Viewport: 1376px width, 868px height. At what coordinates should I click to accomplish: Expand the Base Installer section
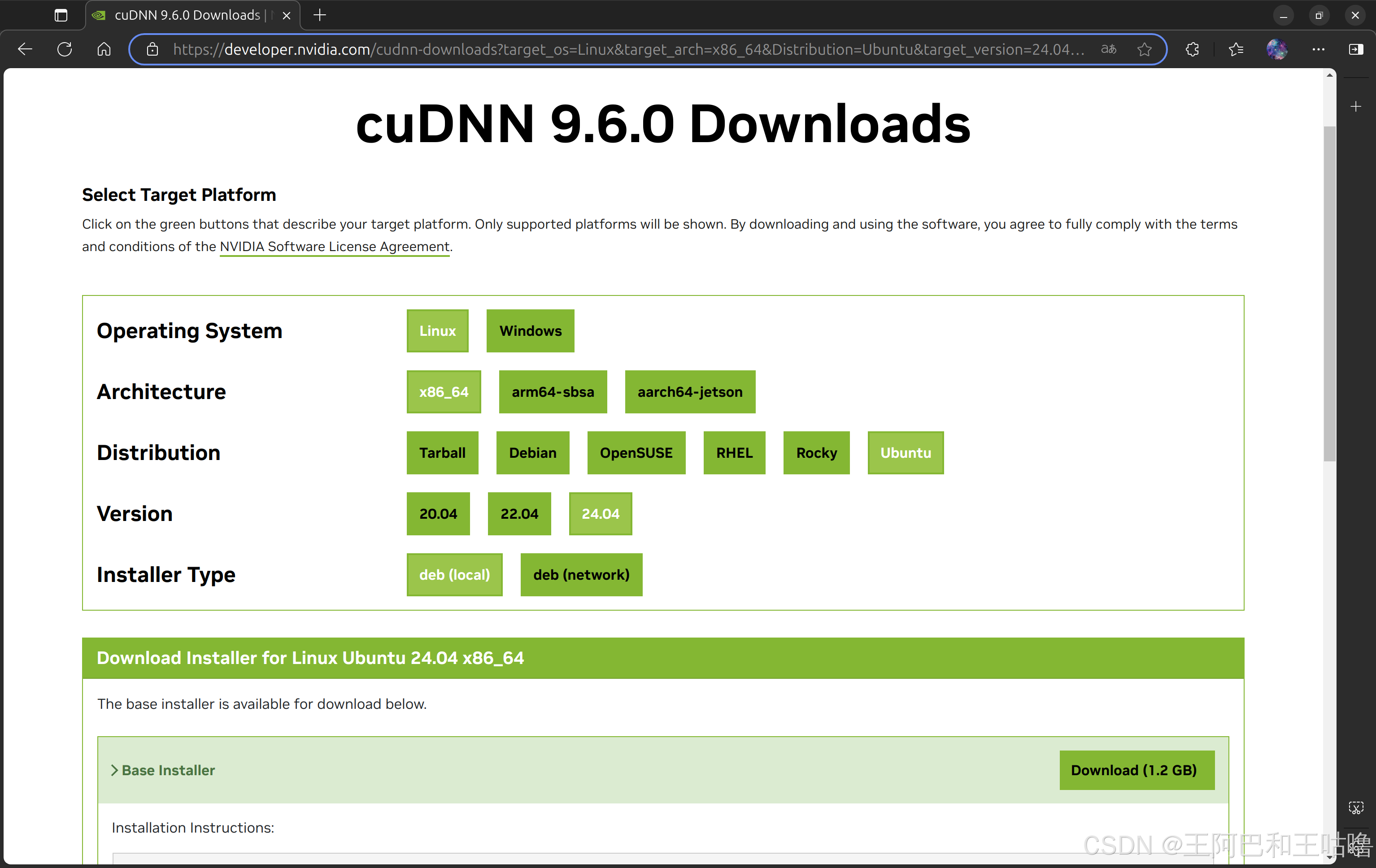point(163,770)
